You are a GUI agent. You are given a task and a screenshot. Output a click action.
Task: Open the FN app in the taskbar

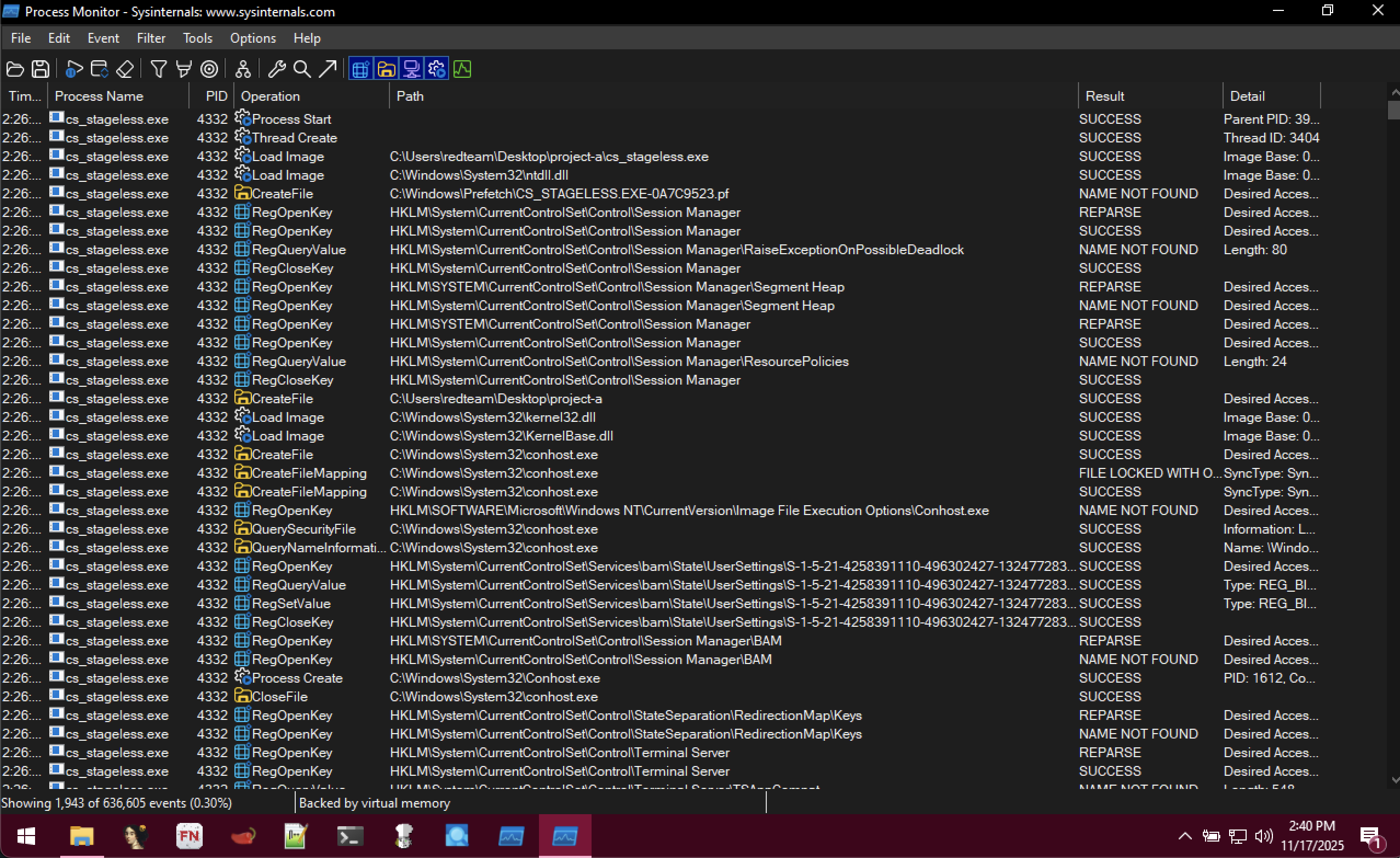[x=189, y=836]
